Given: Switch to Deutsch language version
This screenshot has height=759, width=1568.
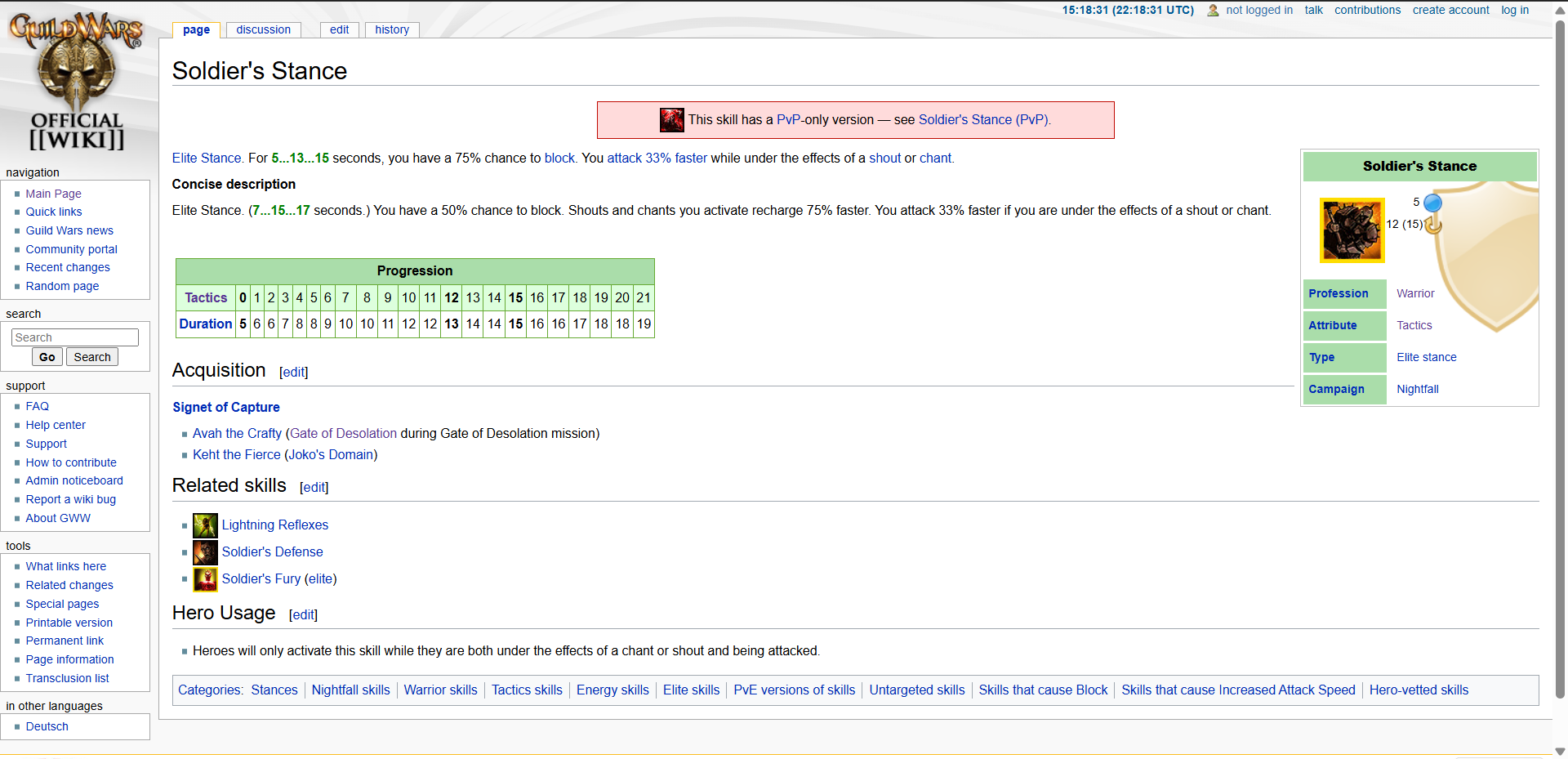Looking at the screenshot, I should [x=47, y=726].
